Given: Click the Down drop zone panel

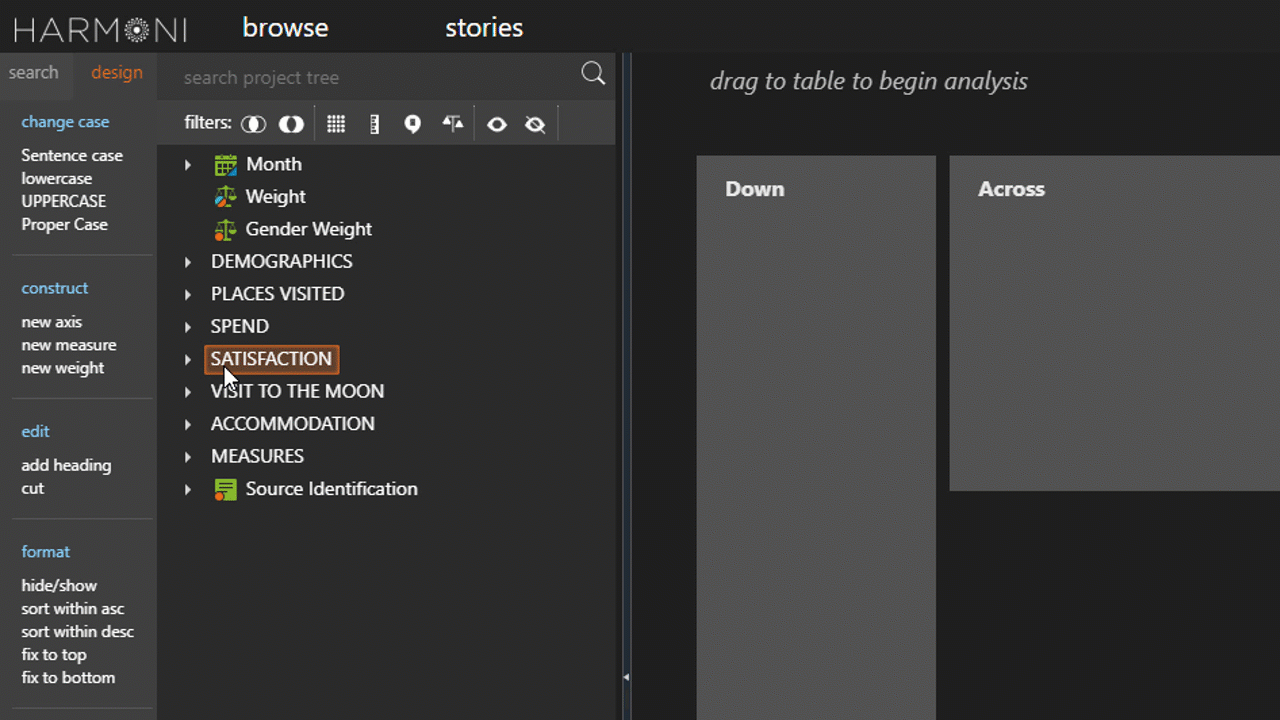Looking at the screenshot, I should click(x=816, y=437).
